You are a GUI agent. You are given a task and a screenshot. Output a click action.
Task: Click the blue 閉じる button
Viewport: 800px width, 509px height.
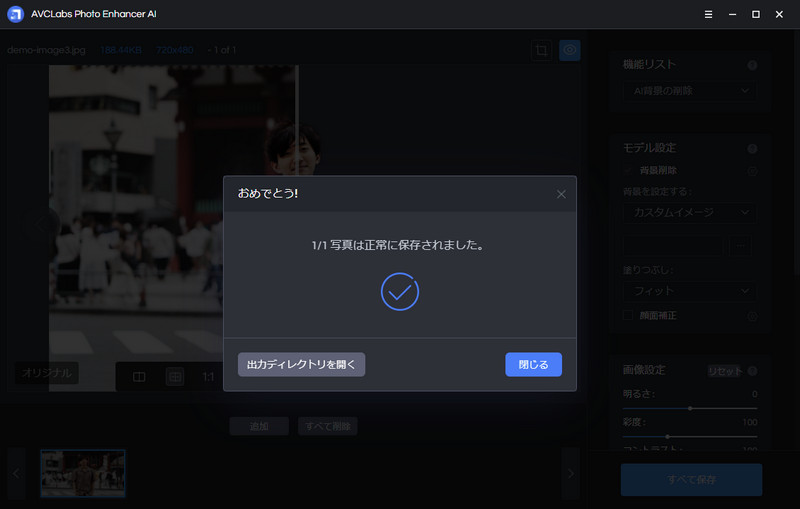[x=533, y=365]
